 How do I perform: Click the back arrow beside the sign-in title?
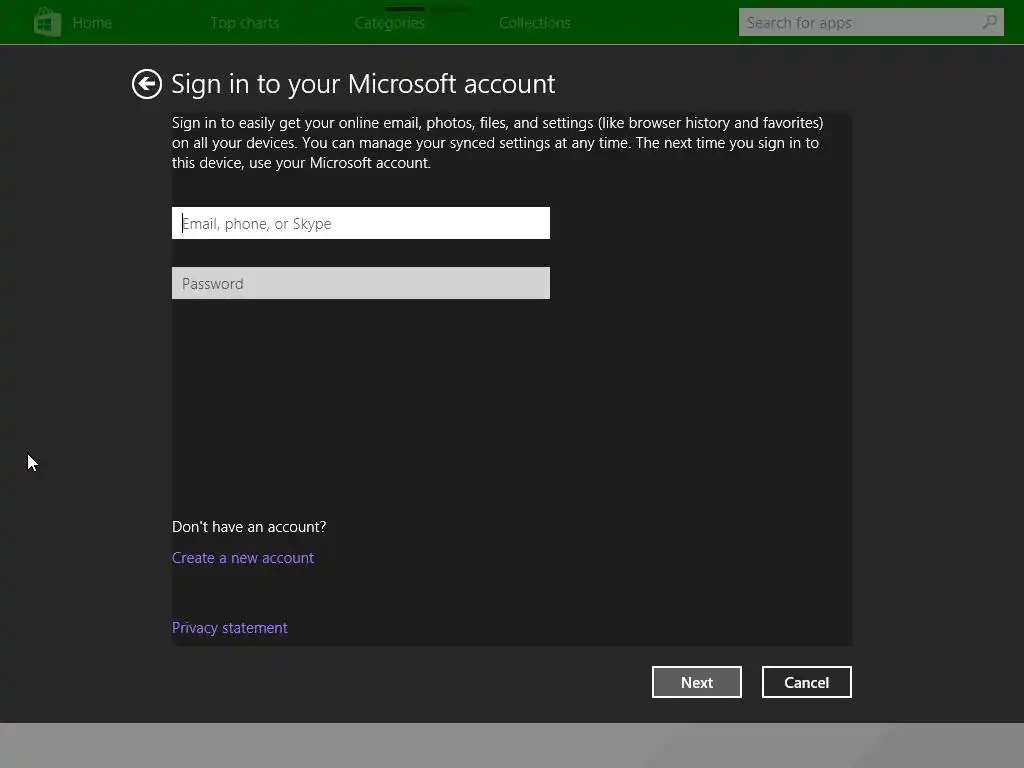pos(146,84)
